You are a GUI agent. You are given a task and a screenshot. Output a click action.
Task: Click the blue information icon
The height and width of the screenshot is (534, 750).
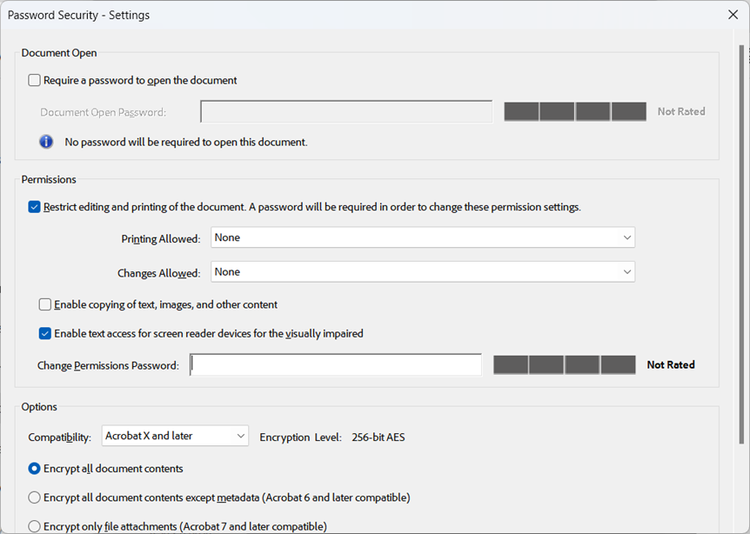coord(46,142)
